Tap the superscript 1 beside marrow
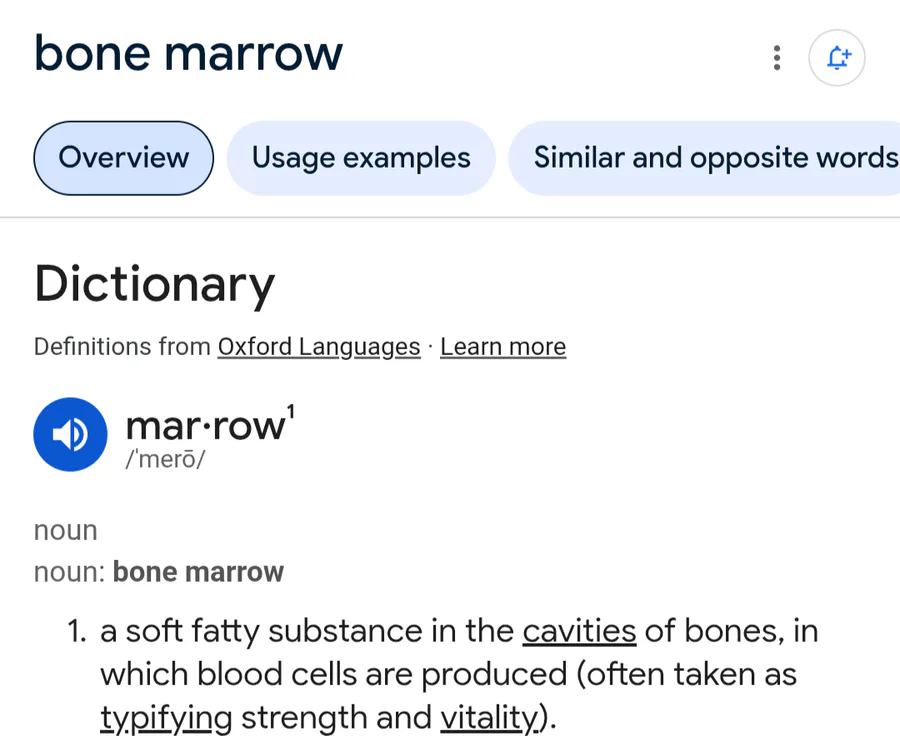This screenshot has width=900, height=746. point(291,410)
